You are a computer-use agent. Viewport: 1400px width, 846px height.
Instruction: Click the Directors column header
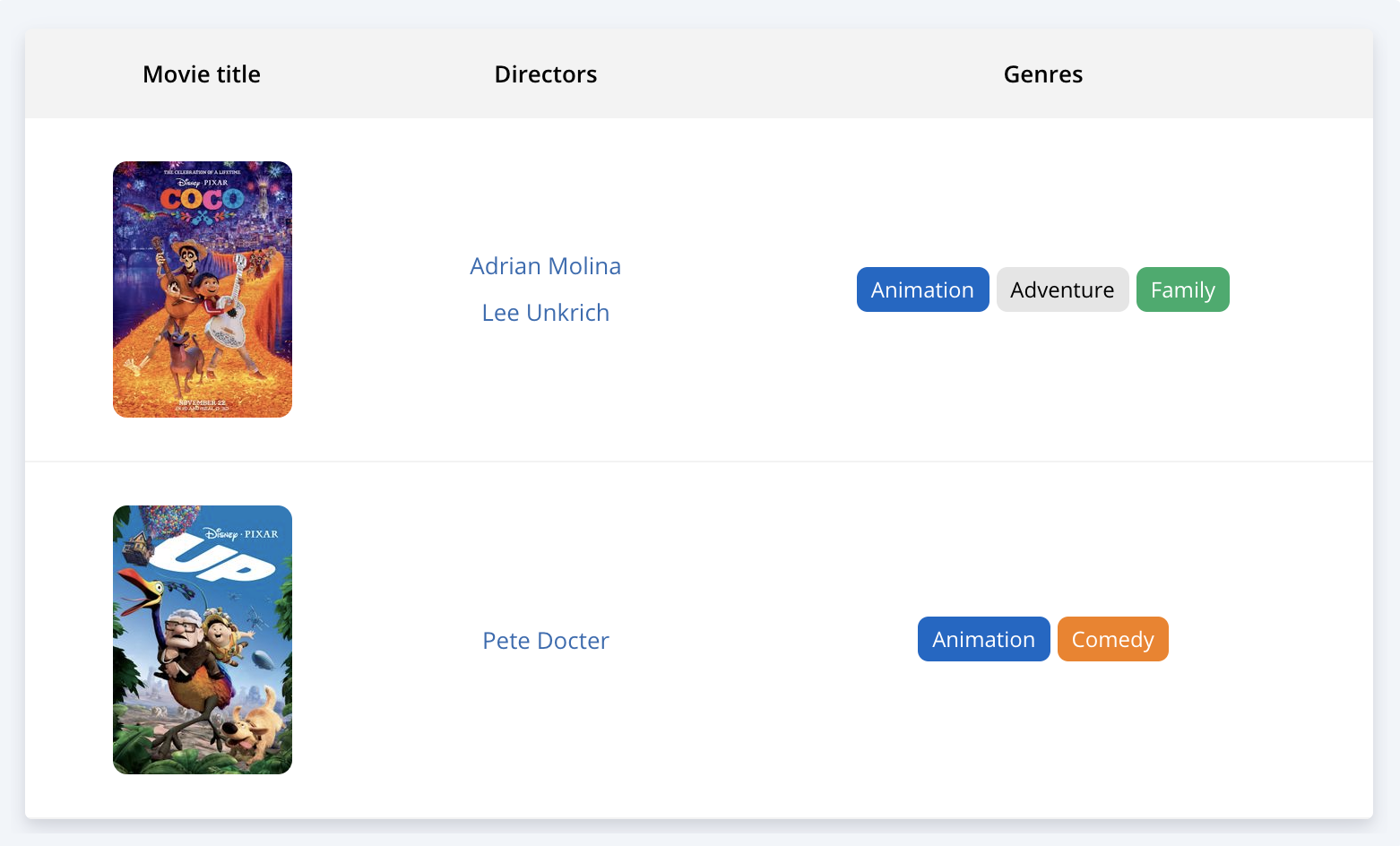tap(545, 74)
